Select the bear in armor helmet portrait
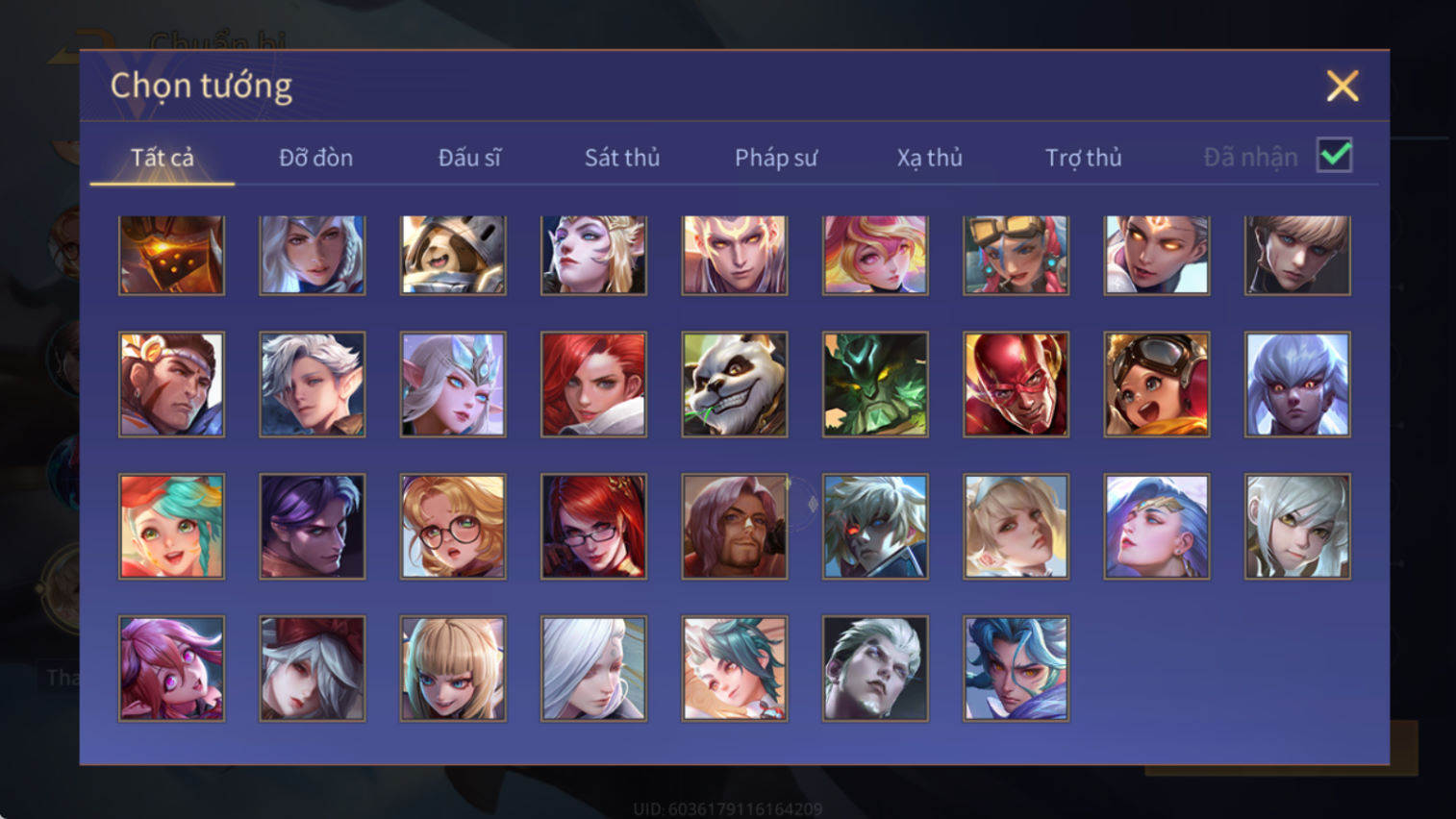The width and height of the screenshot is (1456, 819). [453, 255]
